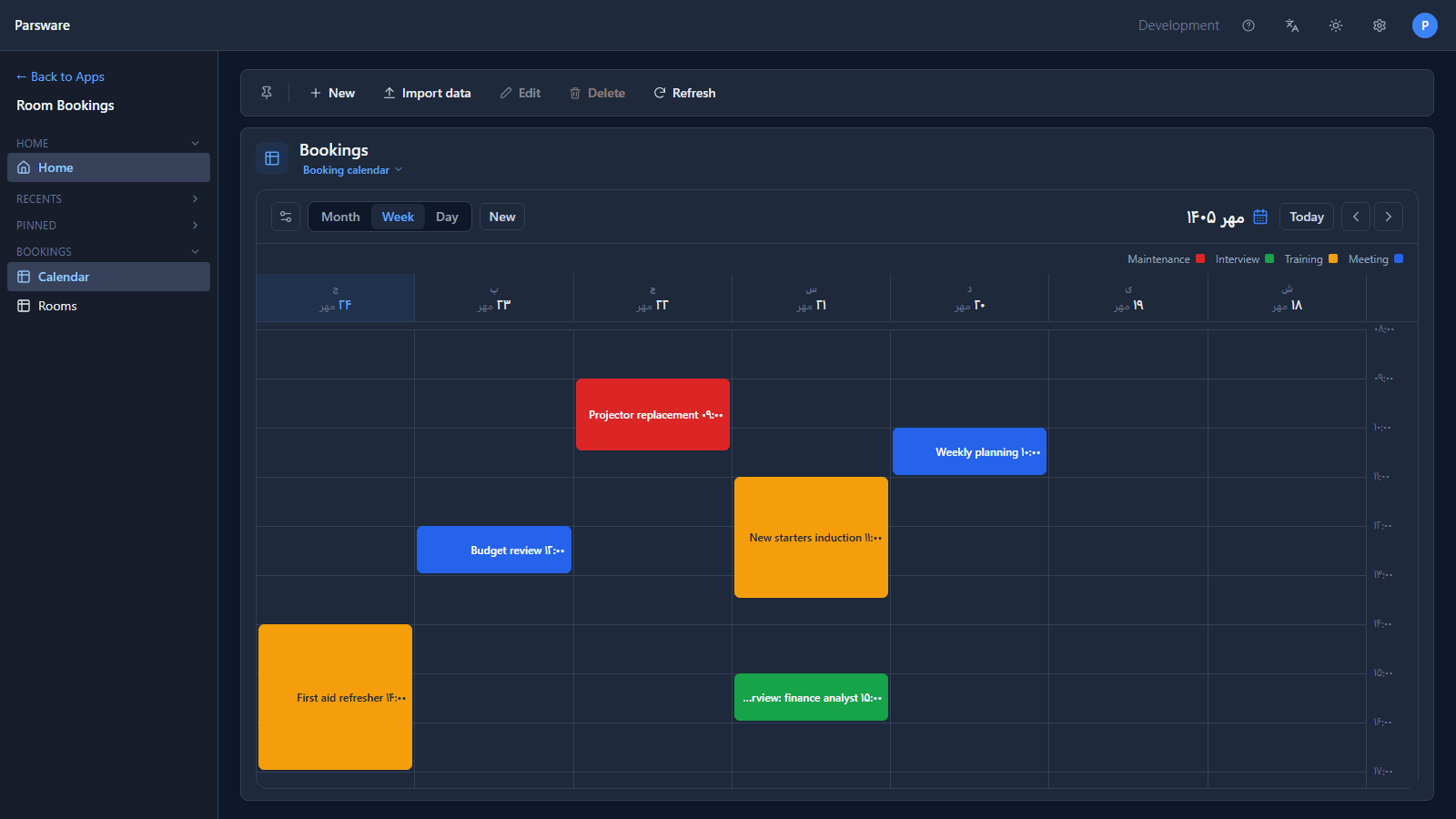
Task: Go Back to Apps
Action: pyautogui.click(x=60, y=76)
